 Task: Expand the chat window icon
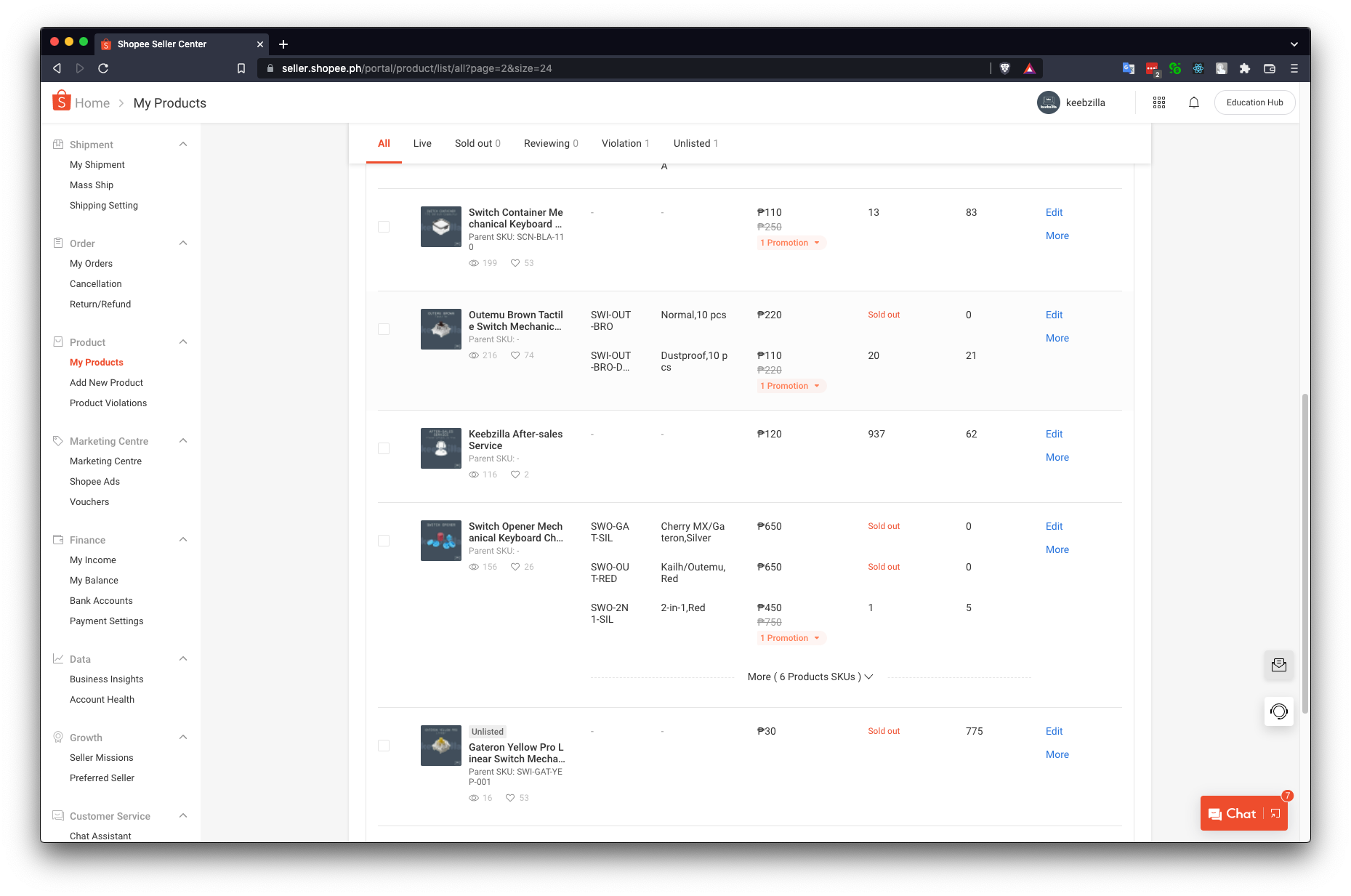(x=1275, y=814)
